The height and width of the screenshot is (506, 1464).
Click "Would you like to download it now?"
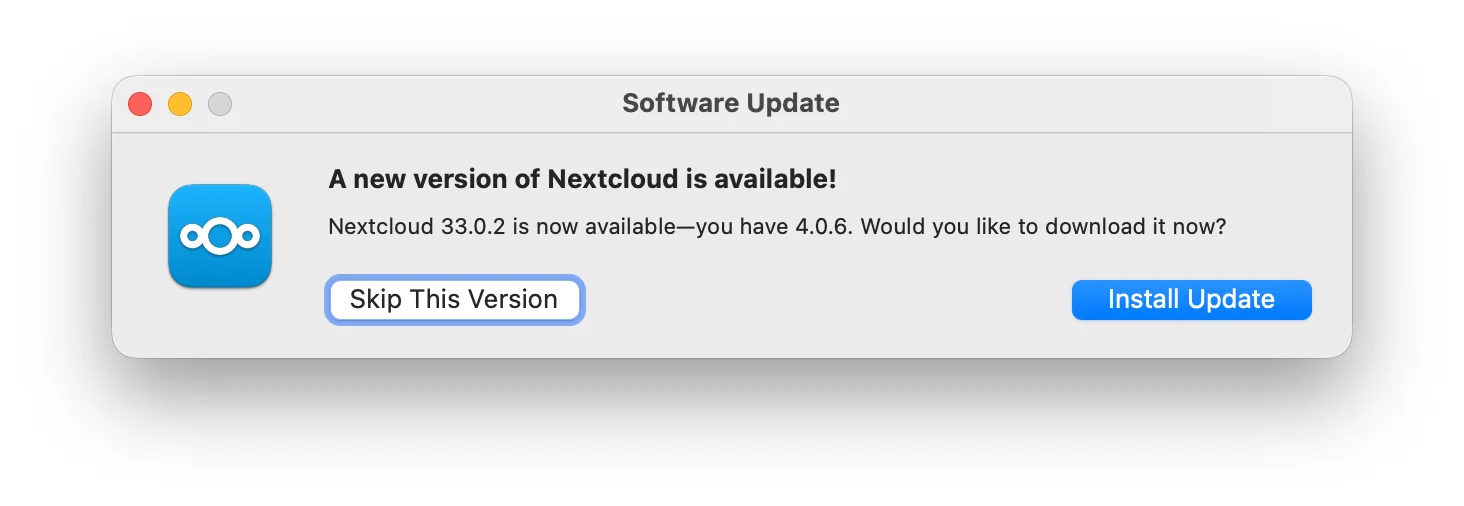tap(1043, 227)
